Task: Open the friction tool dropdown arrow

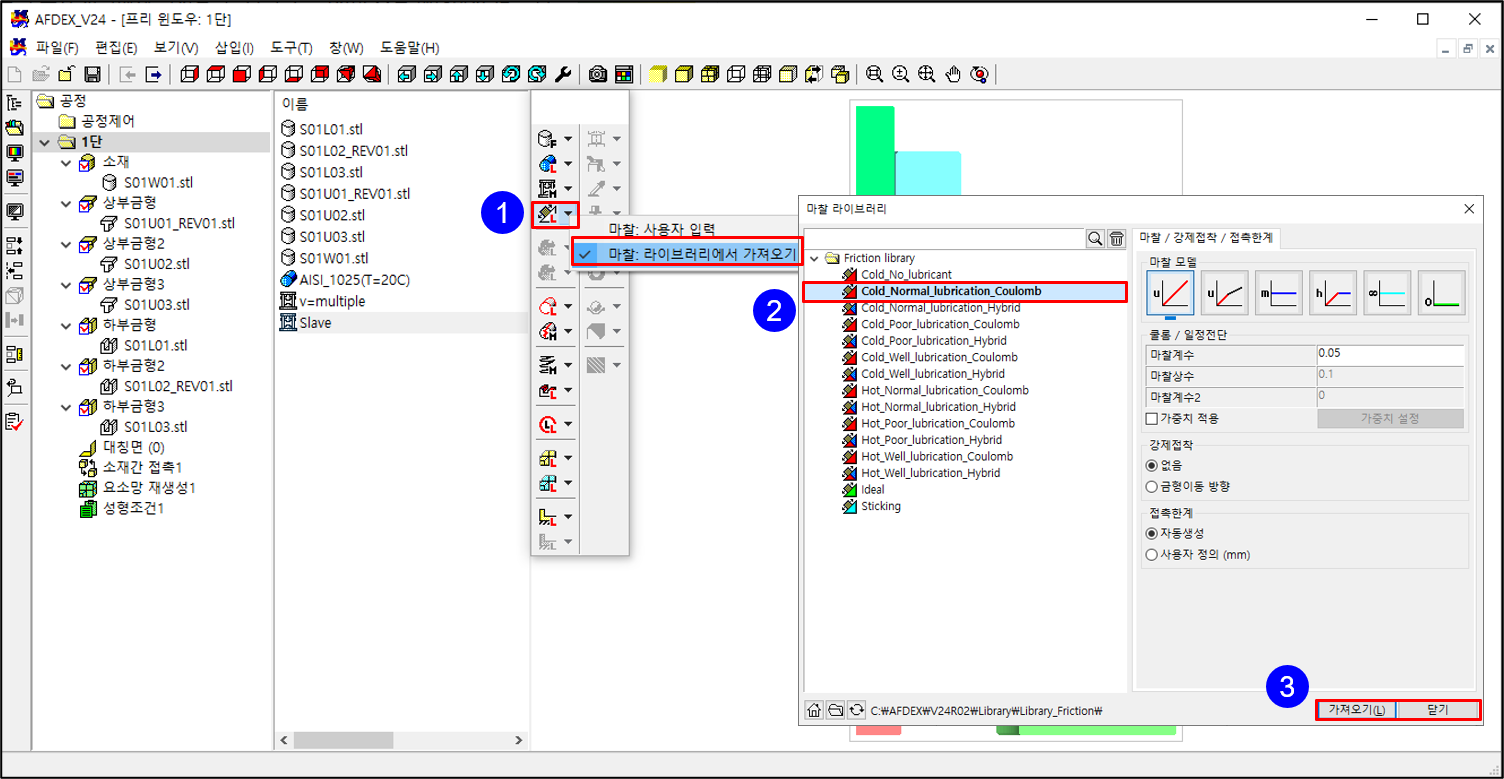Action: pyautogui.click(x=568, y=213)
